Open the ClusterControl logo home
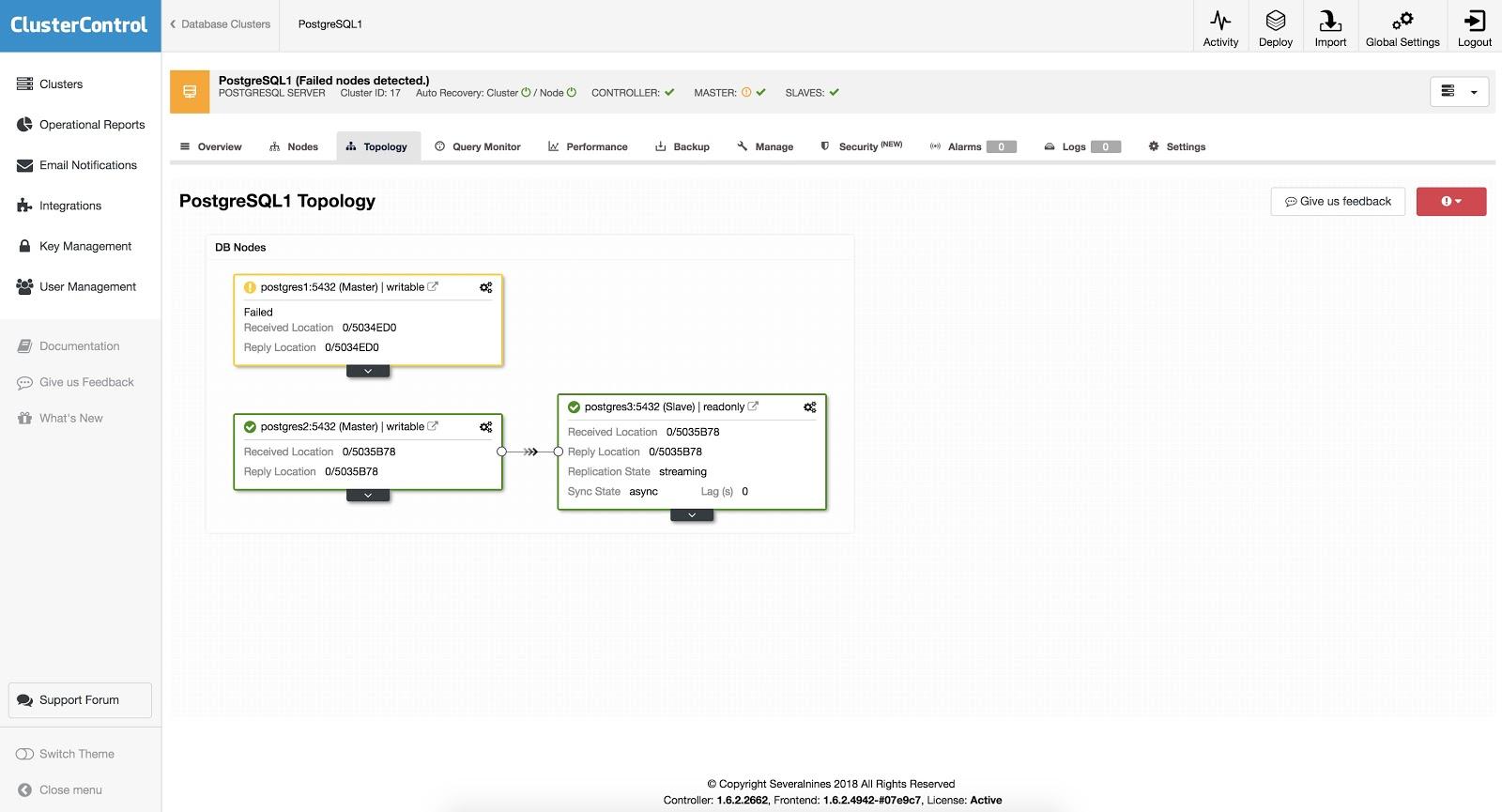Viewport: 1502px width, 812px height. coord(79,25)
